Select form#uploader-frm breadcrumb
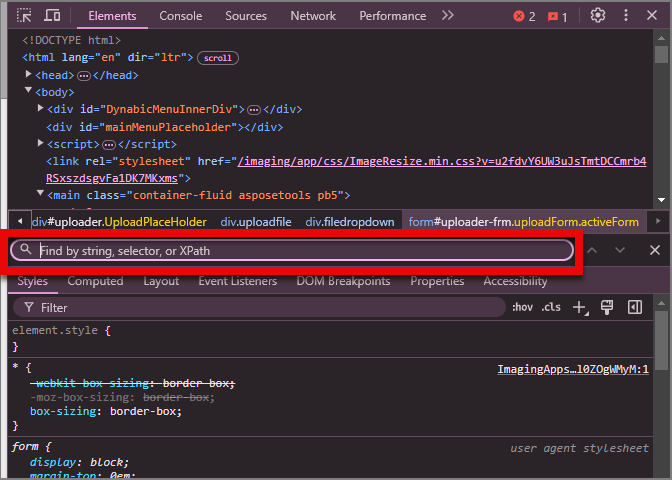This screenshot has height=480, width=672. [x=524, y=222]
